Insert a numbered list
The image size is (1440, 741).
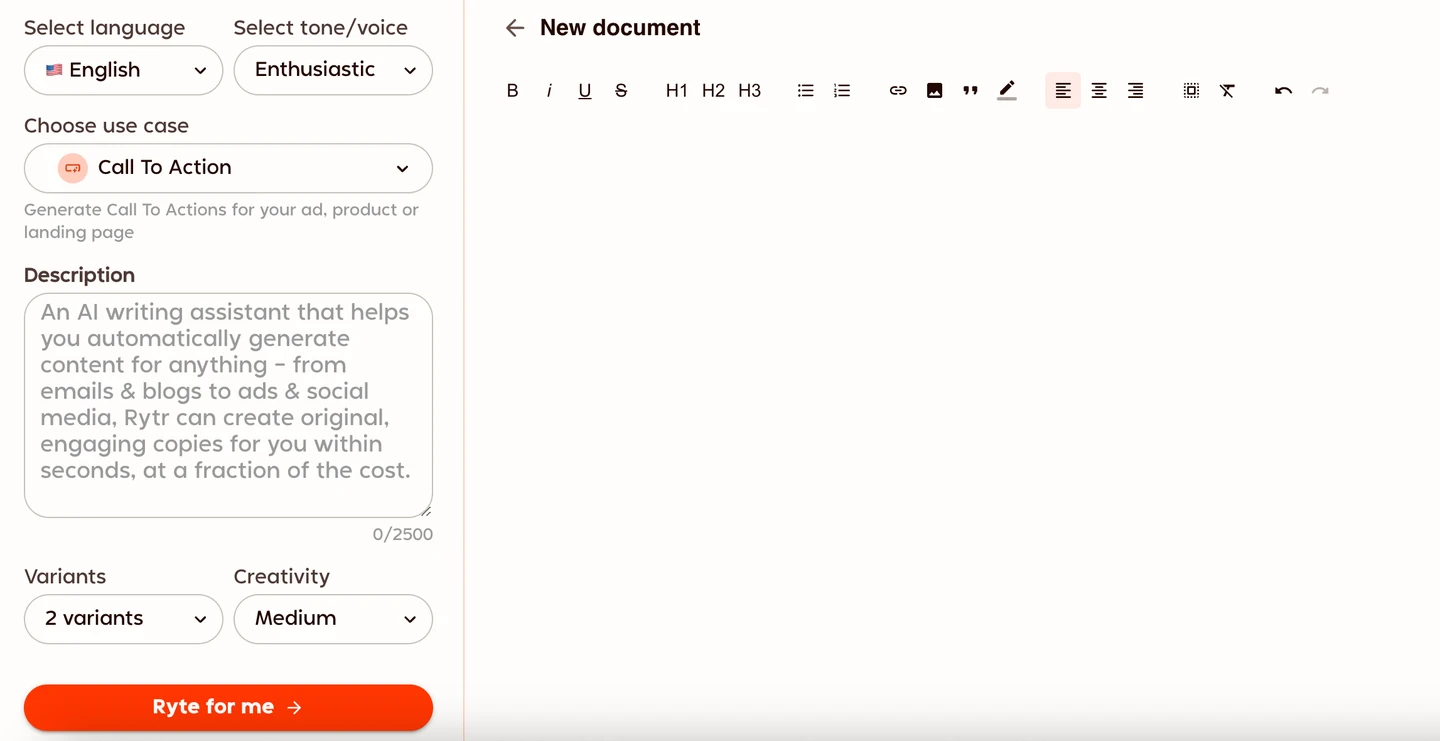click(842, 91)
